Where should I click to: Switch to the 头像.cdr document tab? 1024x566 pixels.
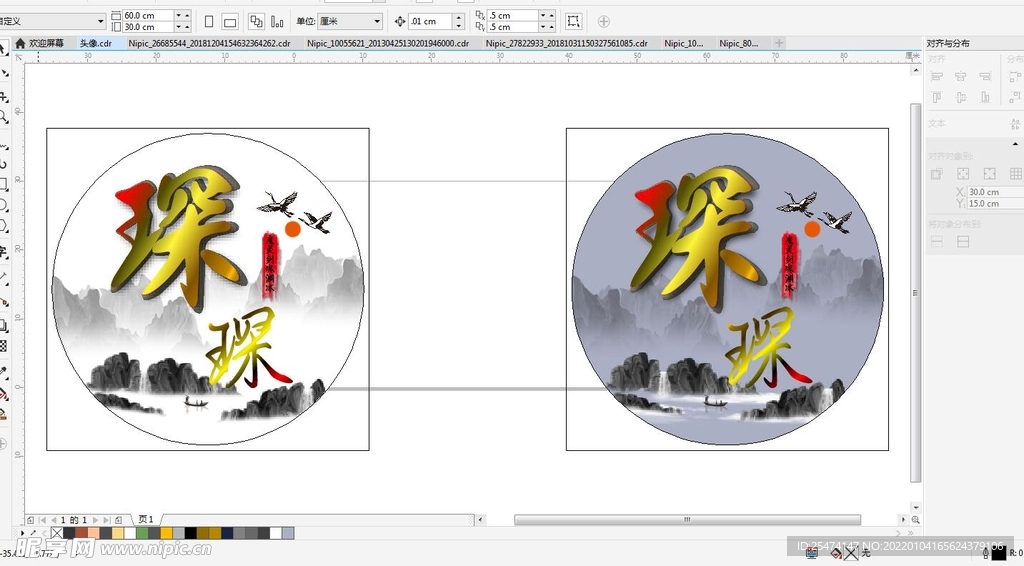[x=96, y=44]
